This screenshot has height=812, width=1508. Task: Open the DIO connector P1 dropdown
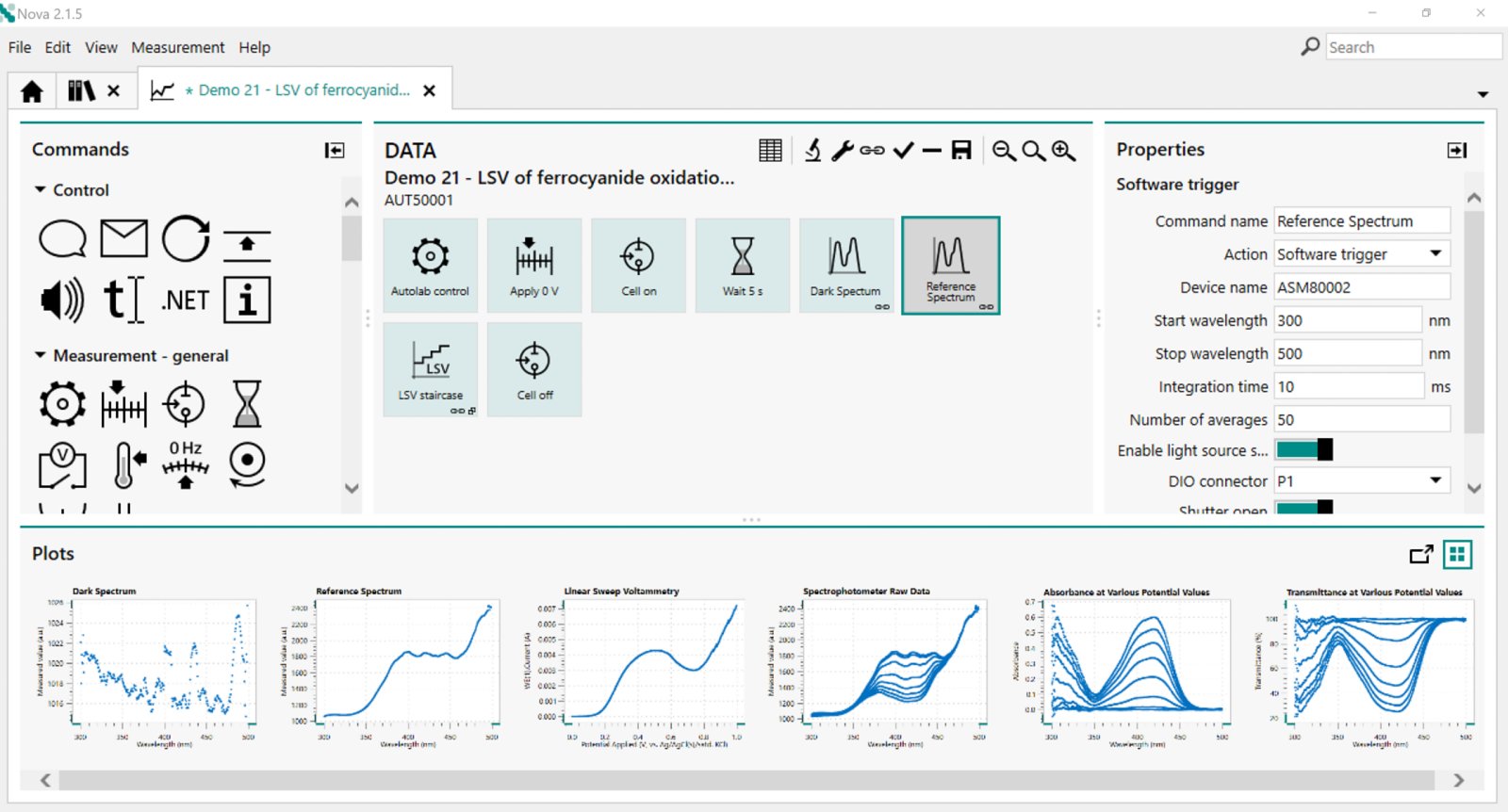coord(1362,481)
